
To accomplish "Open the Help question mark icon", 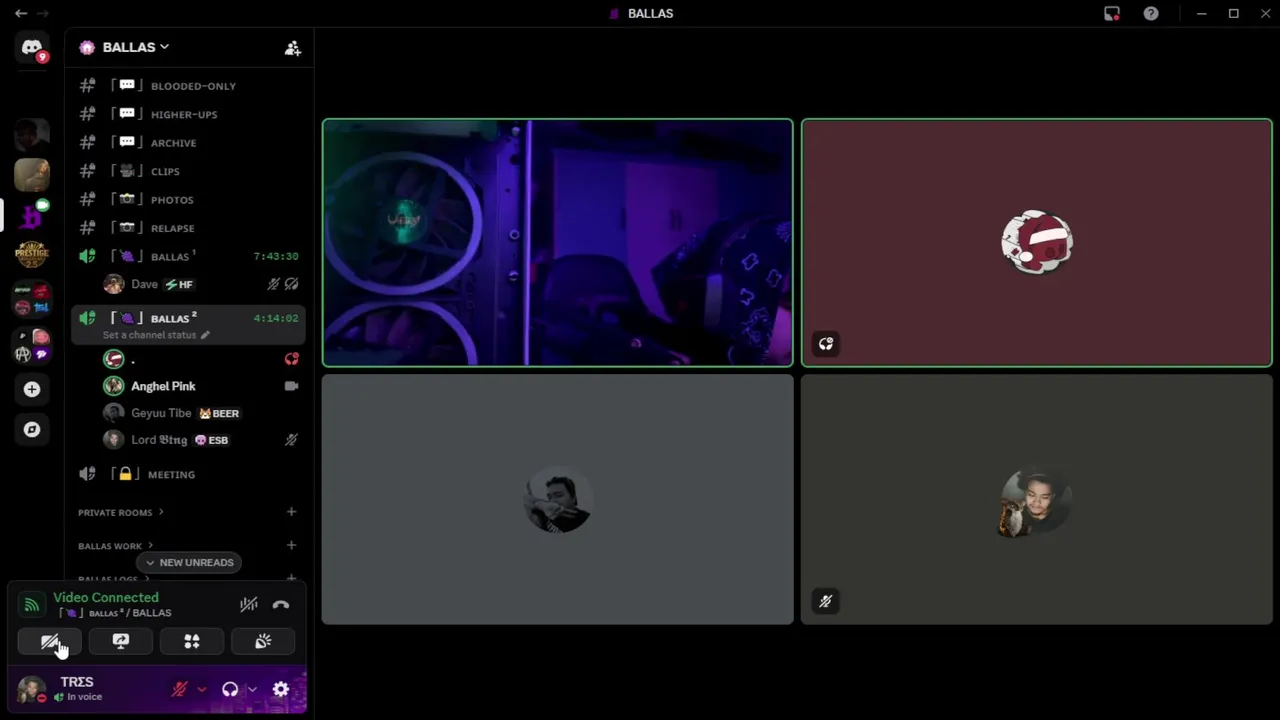I will (x=1151, y=13).
